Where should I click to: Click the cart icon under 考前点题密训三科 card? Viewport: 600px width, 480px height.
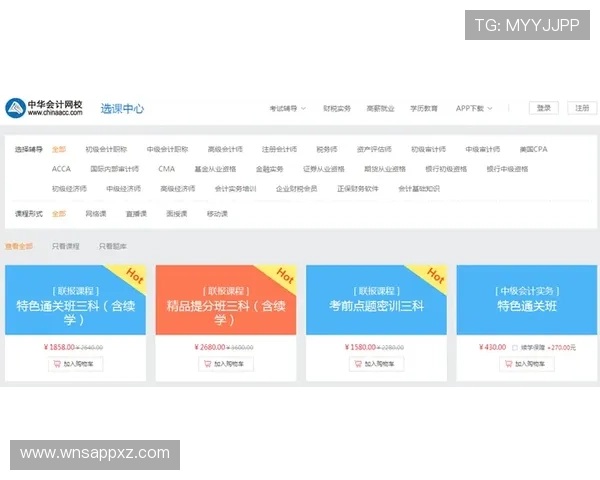click(x=358, y=364)
